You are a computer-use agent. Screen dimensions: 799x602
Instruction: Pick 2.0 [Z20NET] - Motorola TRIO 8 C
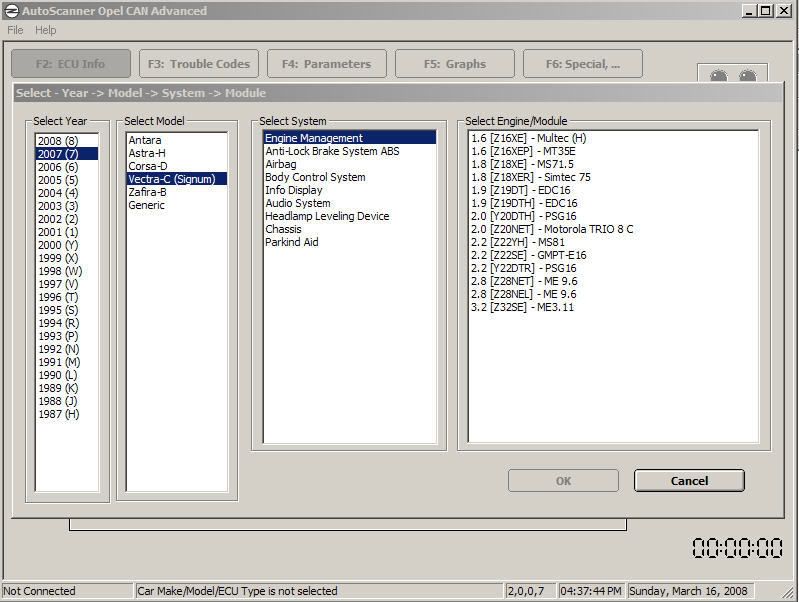[613, 229]
